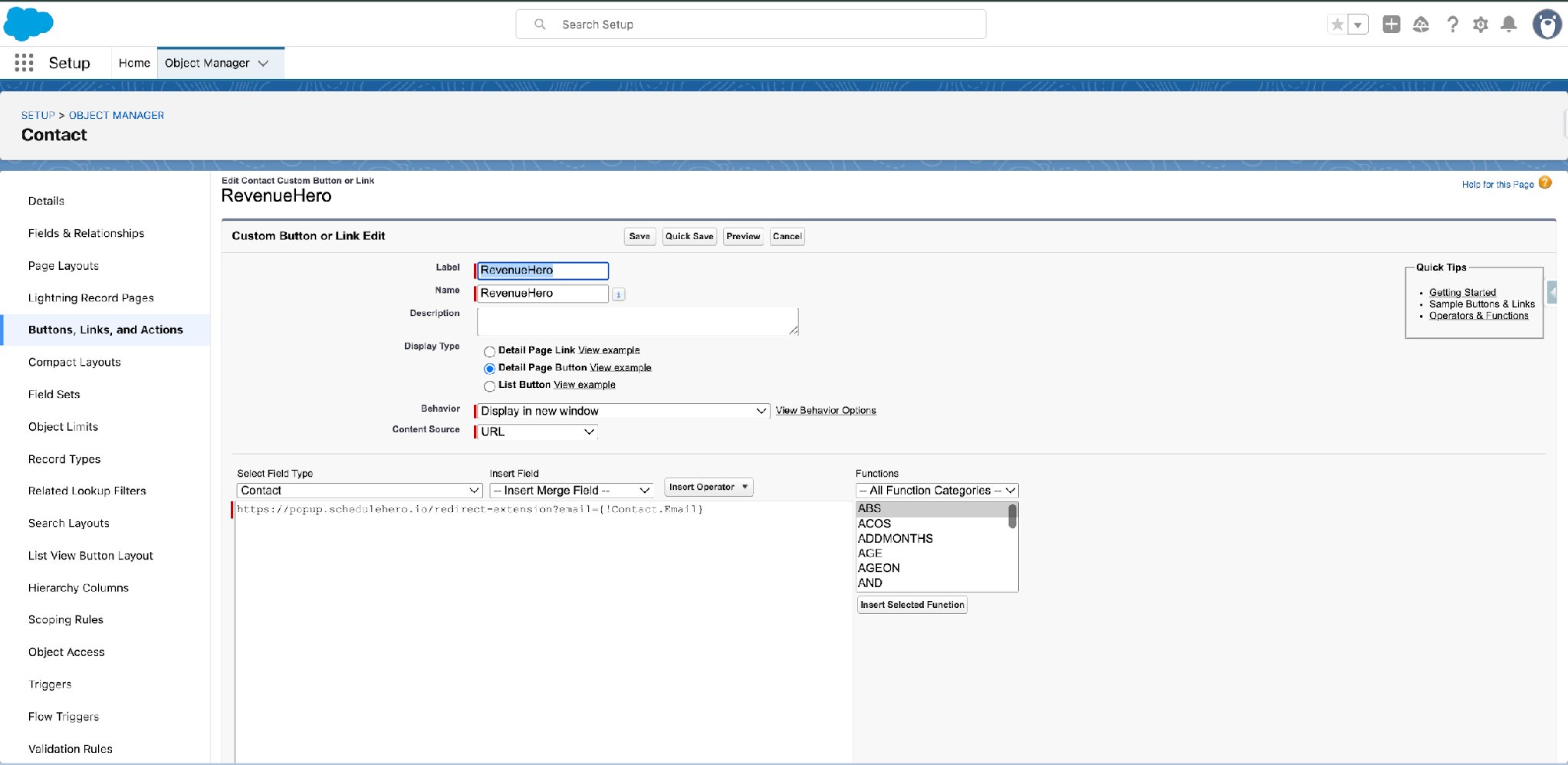The height and width of the screenshot is (765, 1568).
Task: Select List Button radio option
Action: point(489,386)
